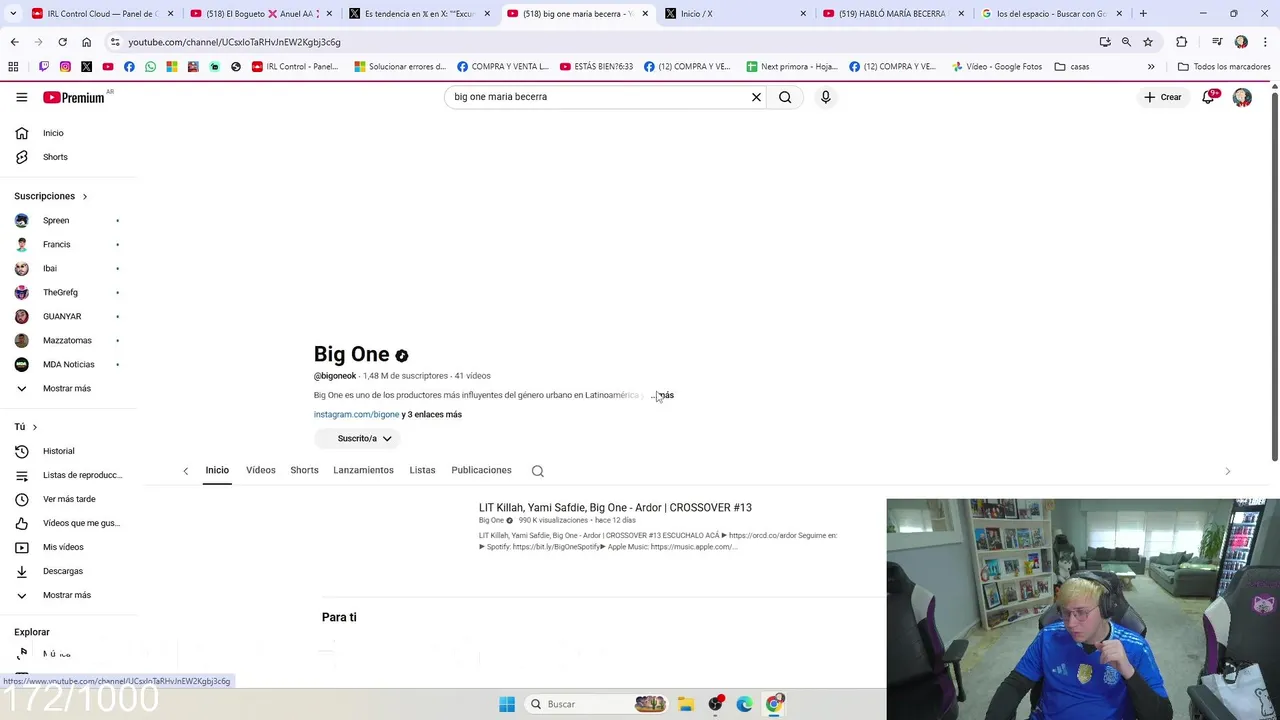Open a new browser tab

[x=1143, y=14]
